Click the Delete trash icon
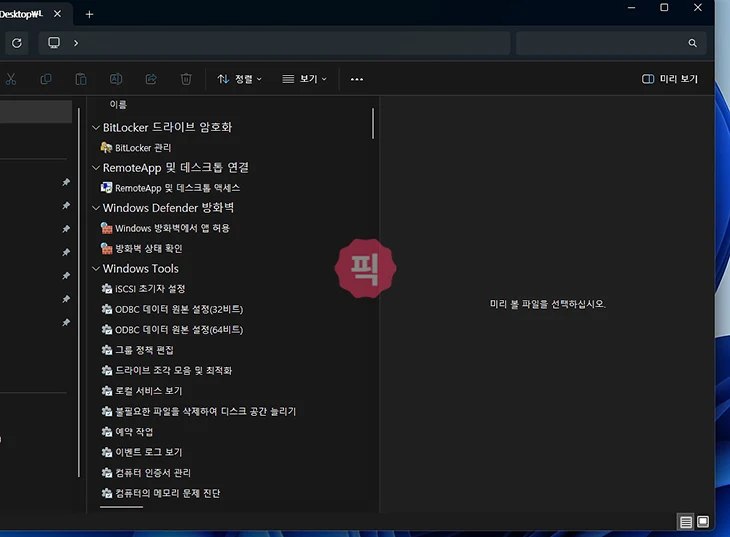Image resolution: width=730 pixels, height=537 pixels. pyautogui.click(x=186, y=79)
